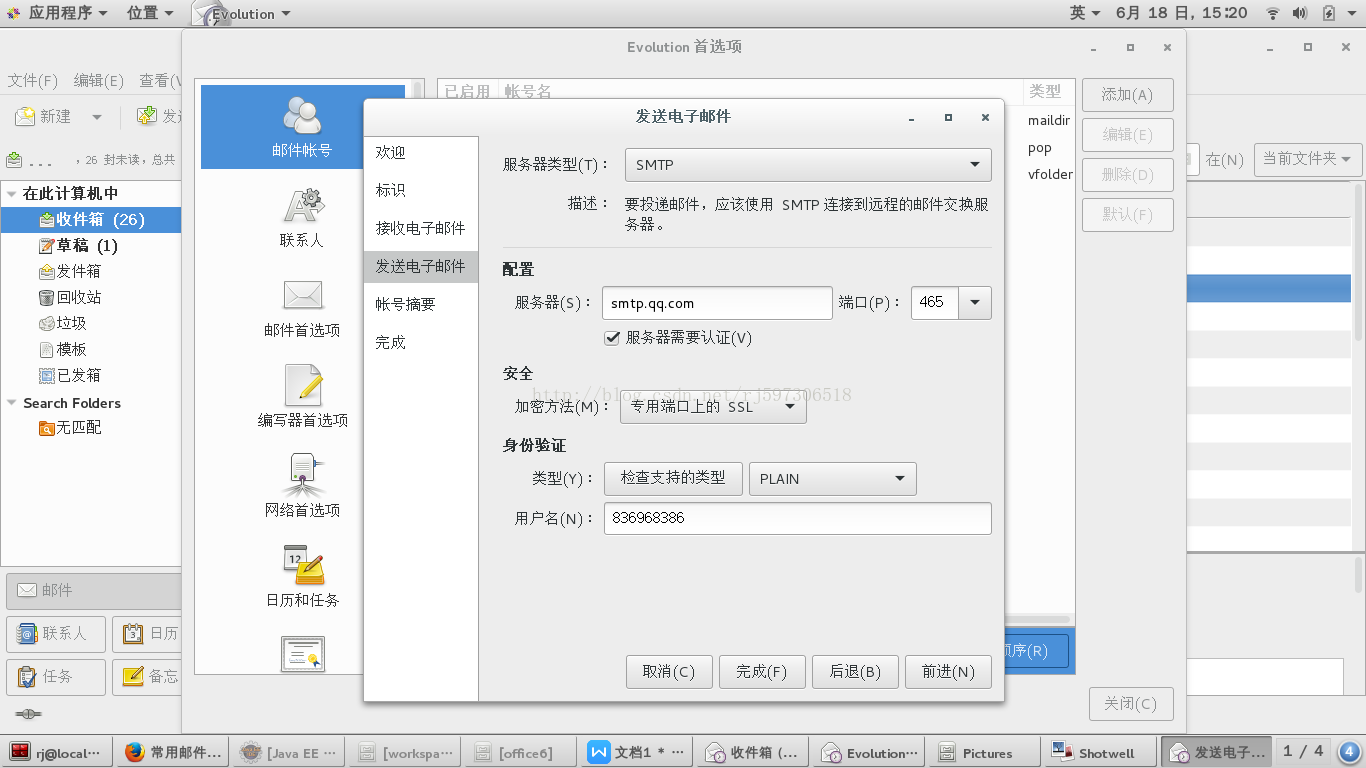Open the File menu

(33, 81)
